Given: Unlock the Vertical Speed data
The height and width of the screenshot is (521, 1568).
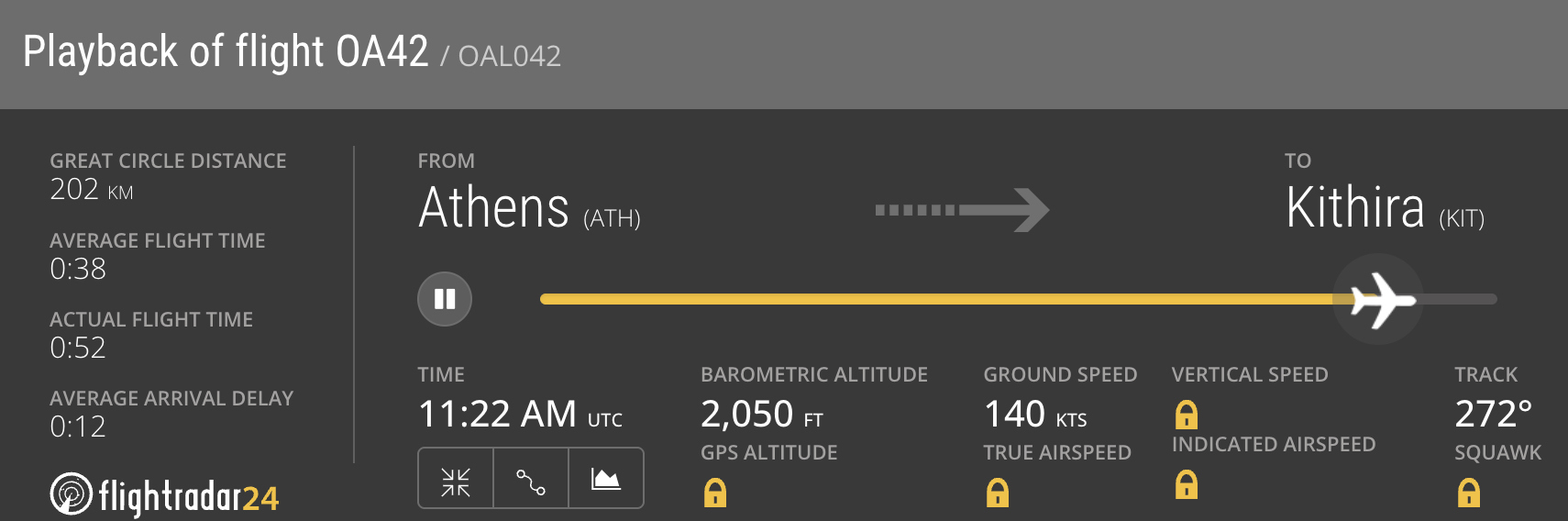Looking at the screenshot, I should pyautogui.click(x=1187, y=415).
